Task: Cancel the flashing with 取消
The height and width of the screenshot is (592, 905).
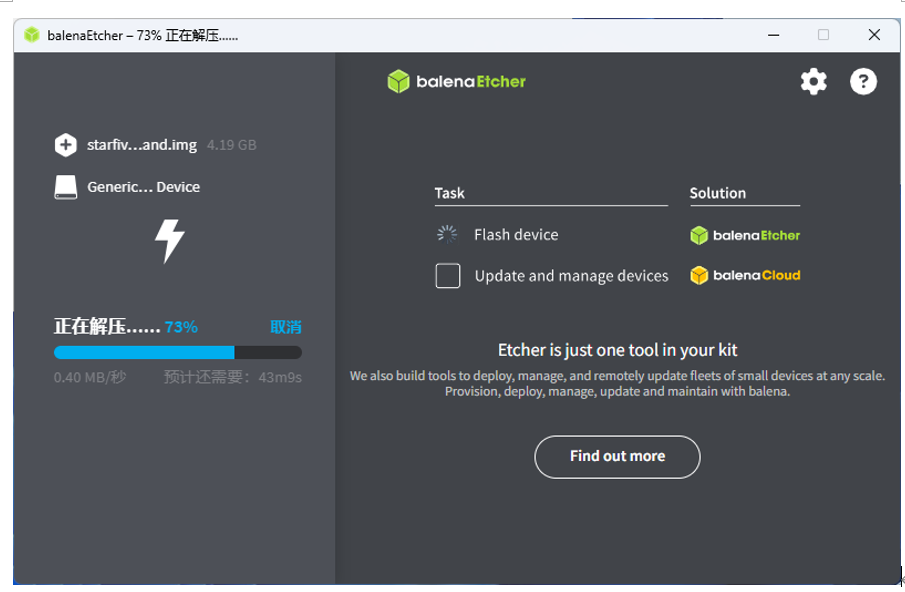Action: click(286, 327)
